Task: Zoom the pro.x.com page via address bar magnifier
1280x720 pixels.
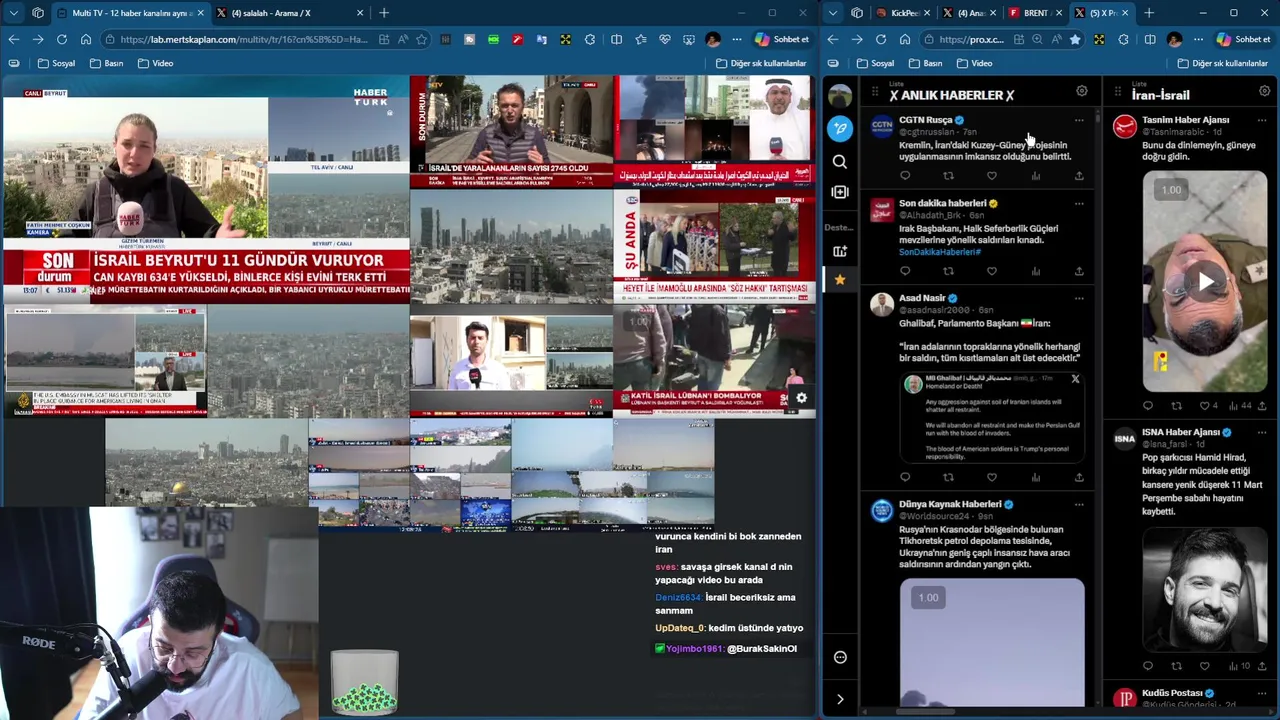Action: tap(1037, 39)
